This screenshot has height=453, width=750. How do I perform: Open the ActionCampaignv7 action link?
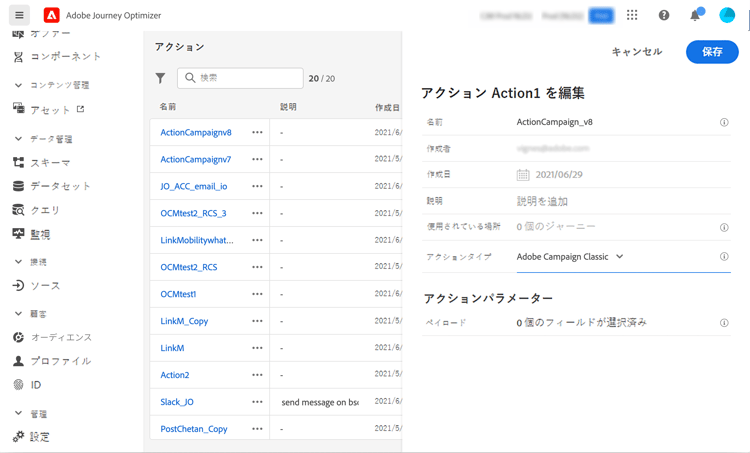(x=196, y=159)
